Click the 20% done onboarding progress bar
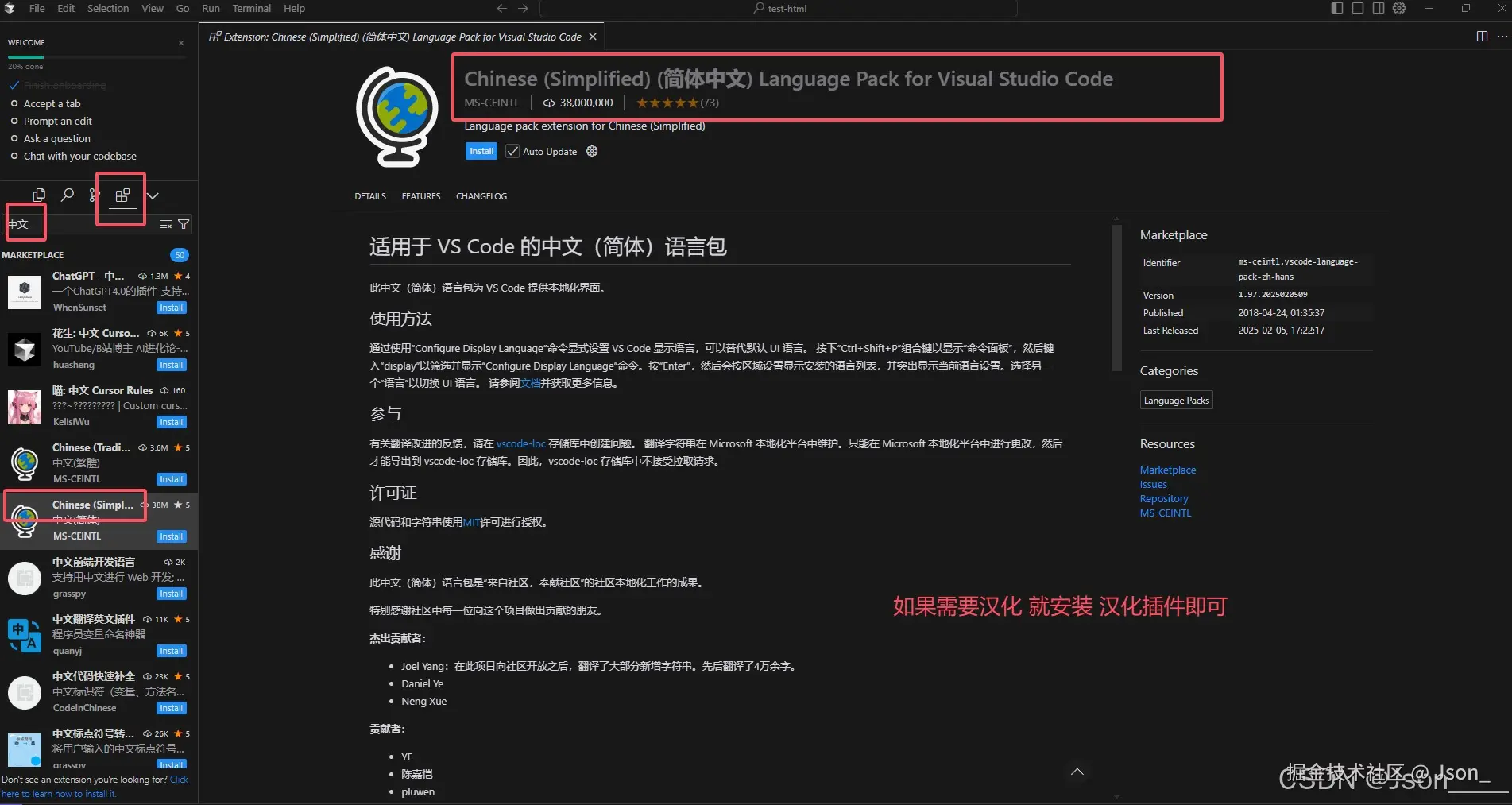1512x805 pixels. (97, 57)
